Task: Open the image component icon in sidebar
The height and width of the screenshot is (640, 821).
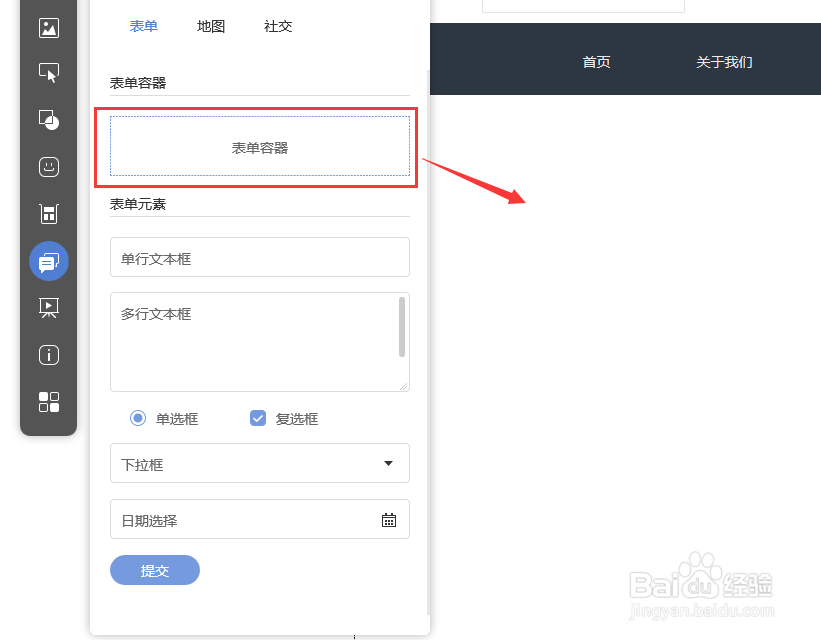Action: pyautogui.click(x=49, y=28)
